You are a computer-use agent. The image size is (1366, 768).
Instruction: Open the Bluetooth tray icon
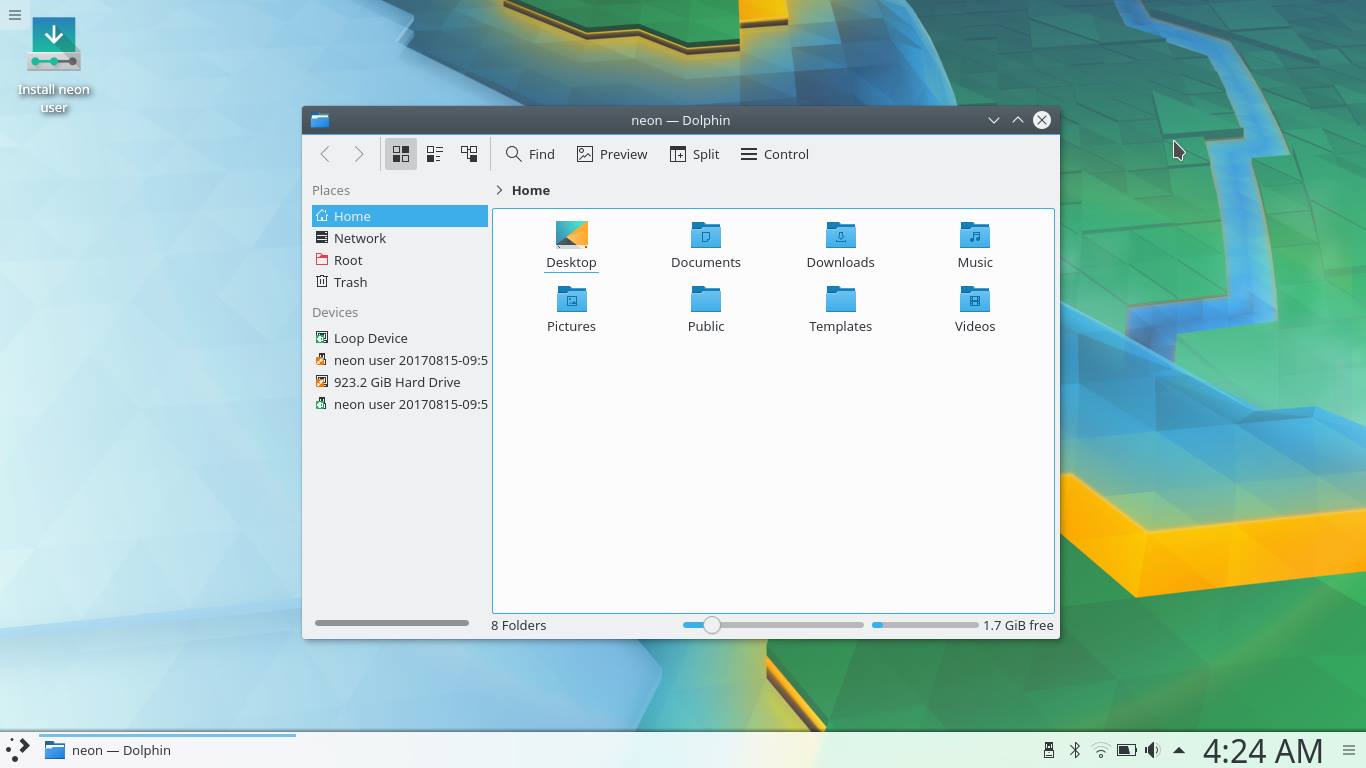click(1075, 750)
